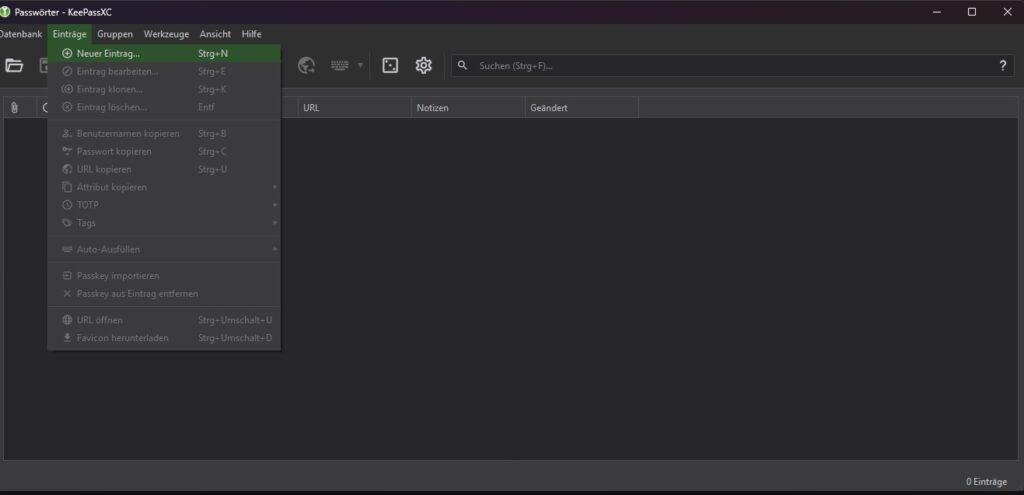The height and width of the screenshot is (495, 1024).
Task: Expand the Tags submenu
Action: [x=165, y=223]
